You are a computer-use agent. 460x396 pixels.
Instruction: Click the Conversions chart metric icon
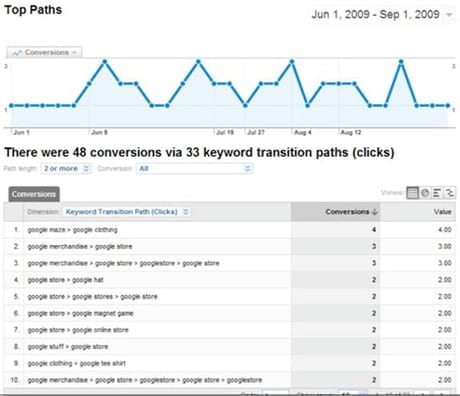click(17, 53)
